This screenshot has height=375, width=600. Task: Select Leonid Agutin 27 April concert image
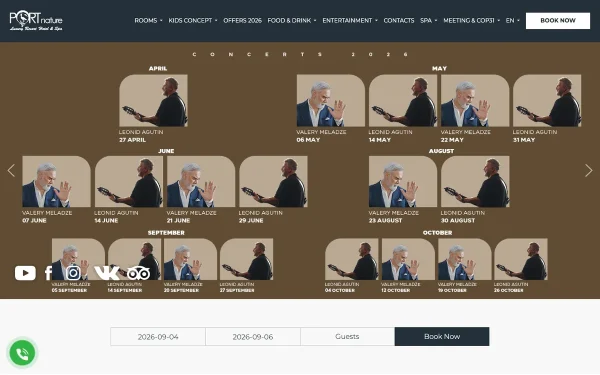153,101
